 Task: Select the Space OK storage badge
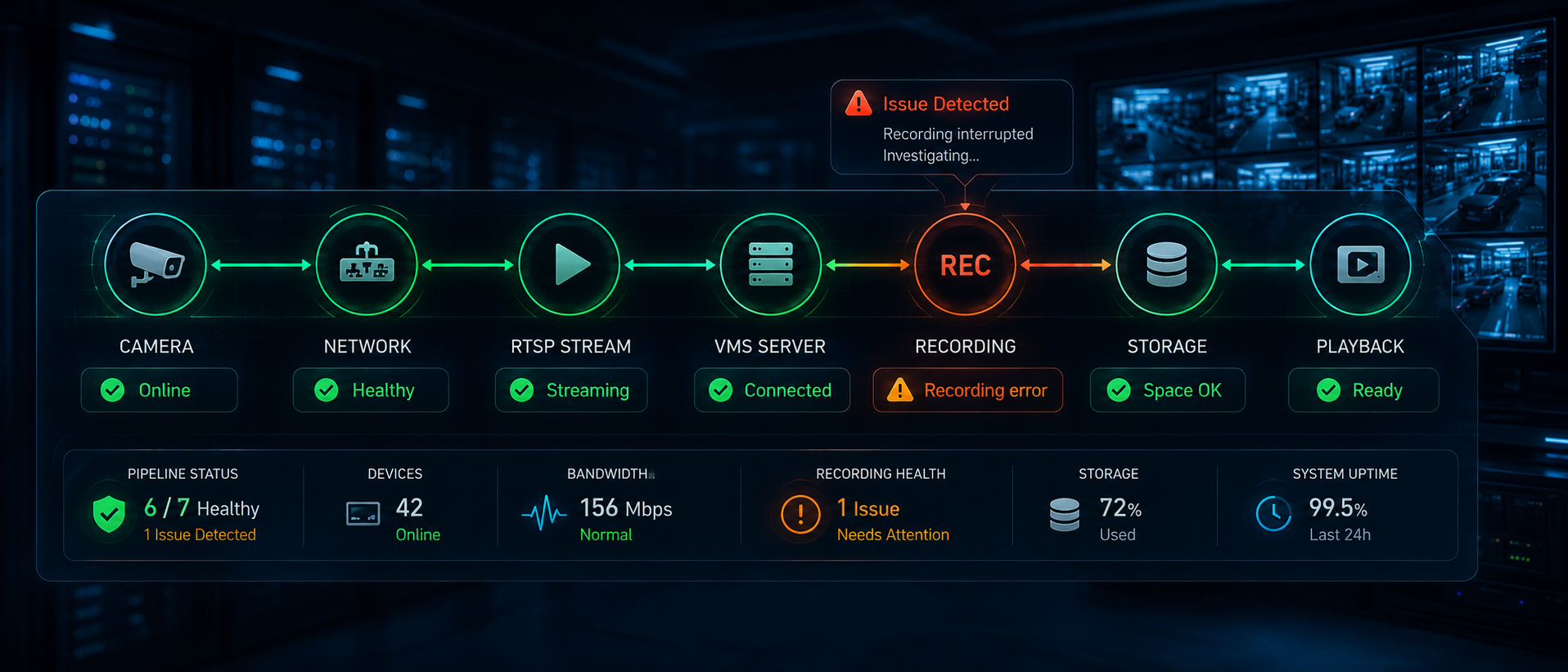click(1168, 390)
